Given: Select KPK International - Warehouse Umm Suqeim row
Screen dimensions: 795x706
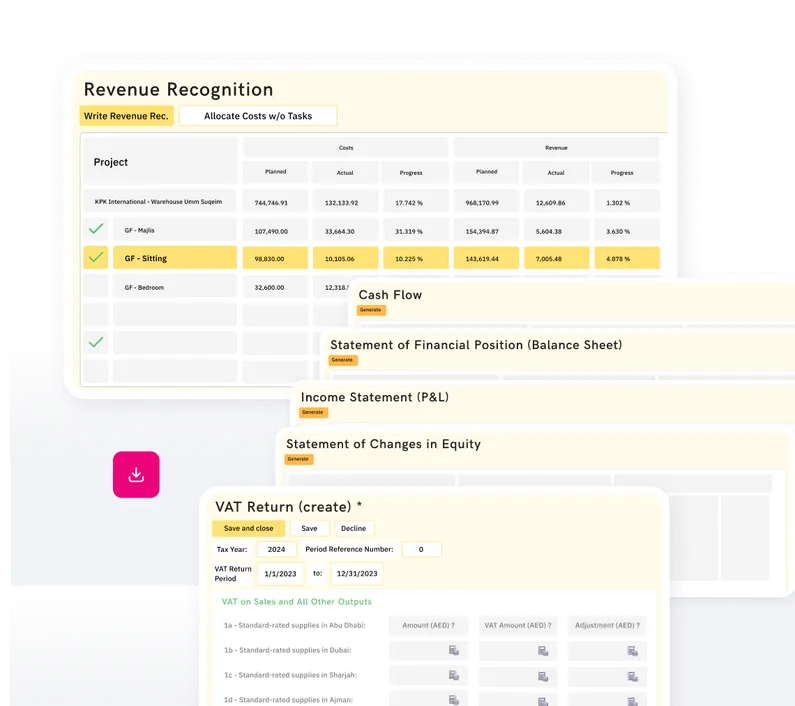Looking at the screenshot, I should point(159,201).
